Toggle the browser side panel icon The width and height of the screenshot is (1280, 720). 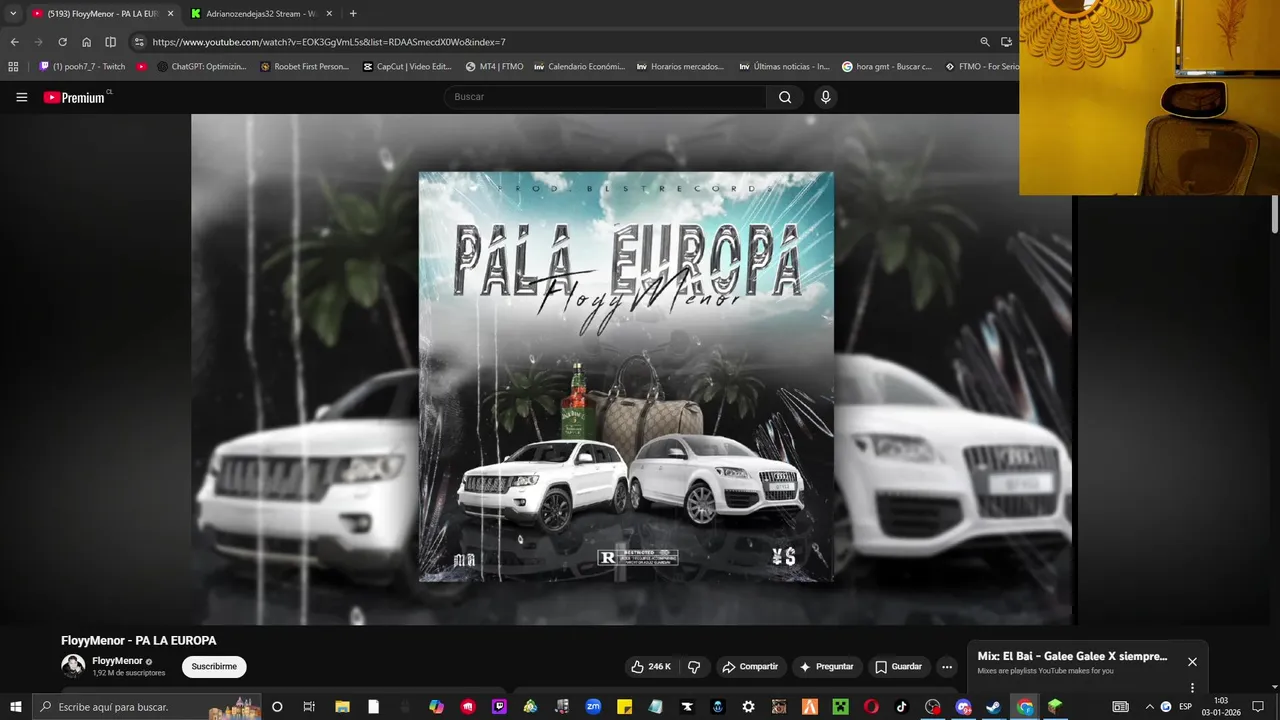click(110, 42)
